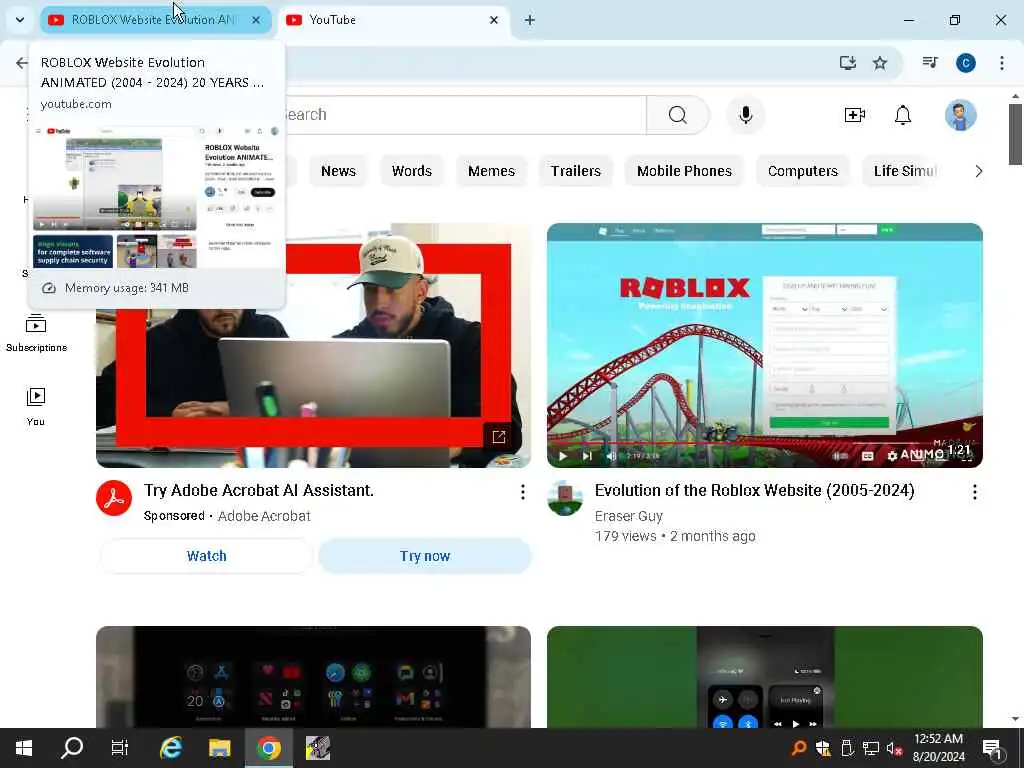
Task: Open the ad external link icon
Action: [x=499, y=437]
